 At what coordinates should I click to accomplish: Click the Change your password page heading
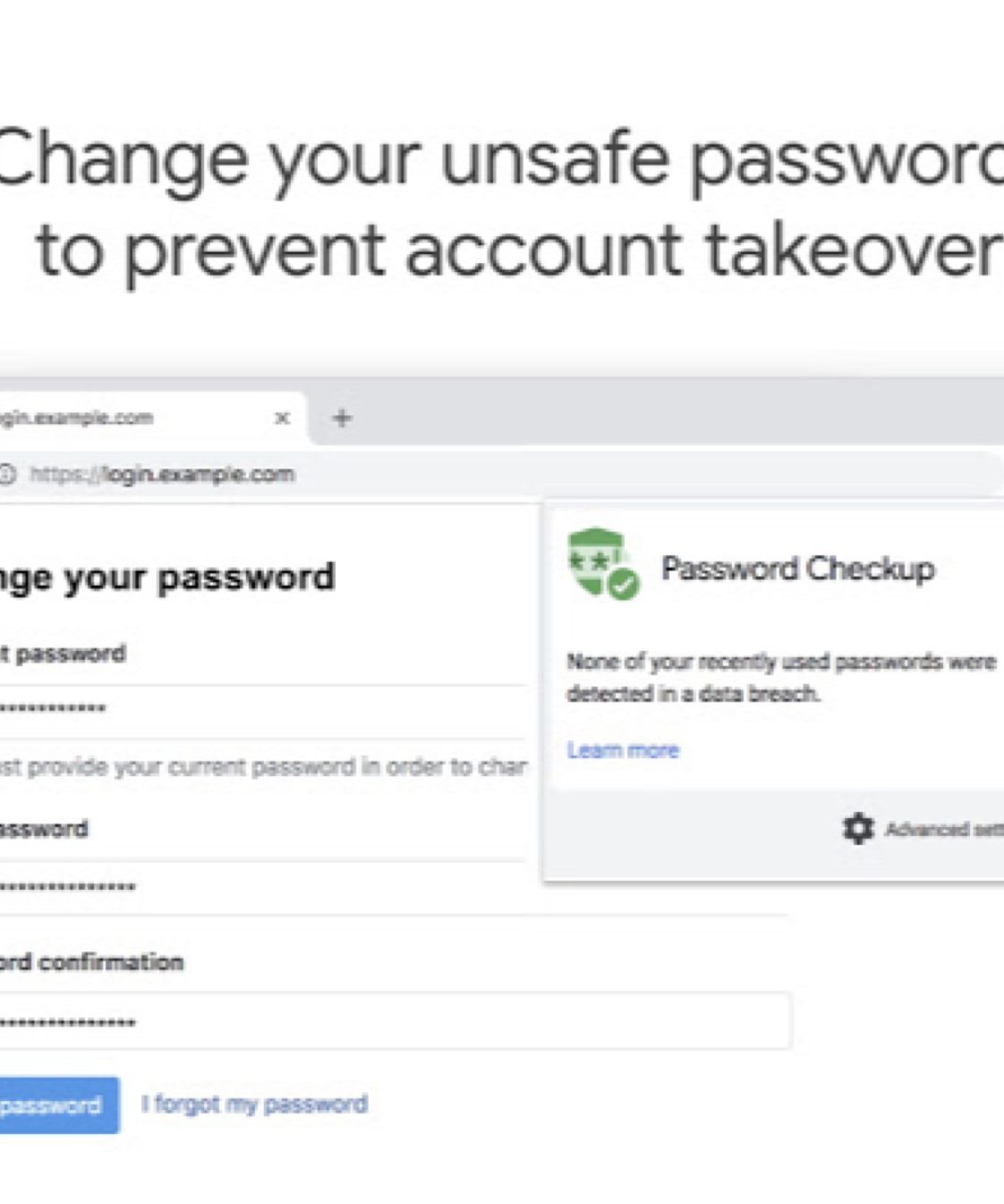click(166, 577)
